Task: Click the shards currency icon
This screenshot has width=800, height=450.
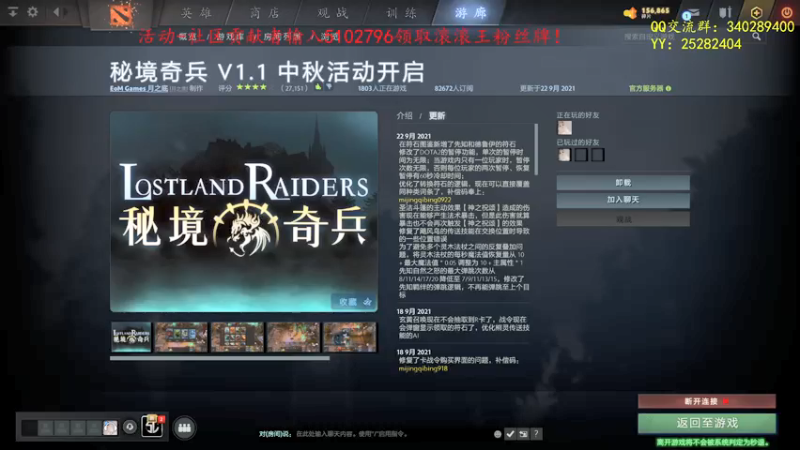Action: 630,13
